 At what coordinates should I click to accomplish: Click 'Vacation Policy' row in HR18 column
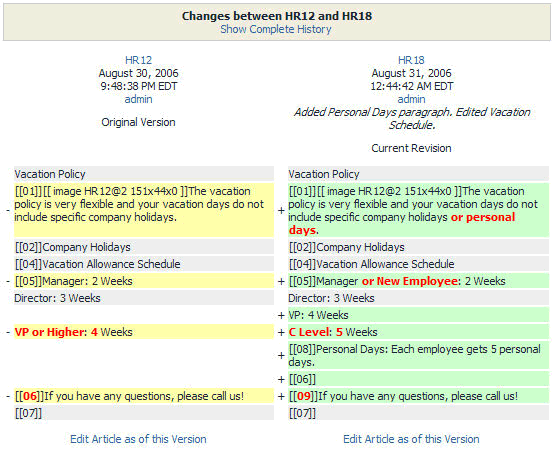(x=418, y=174)
